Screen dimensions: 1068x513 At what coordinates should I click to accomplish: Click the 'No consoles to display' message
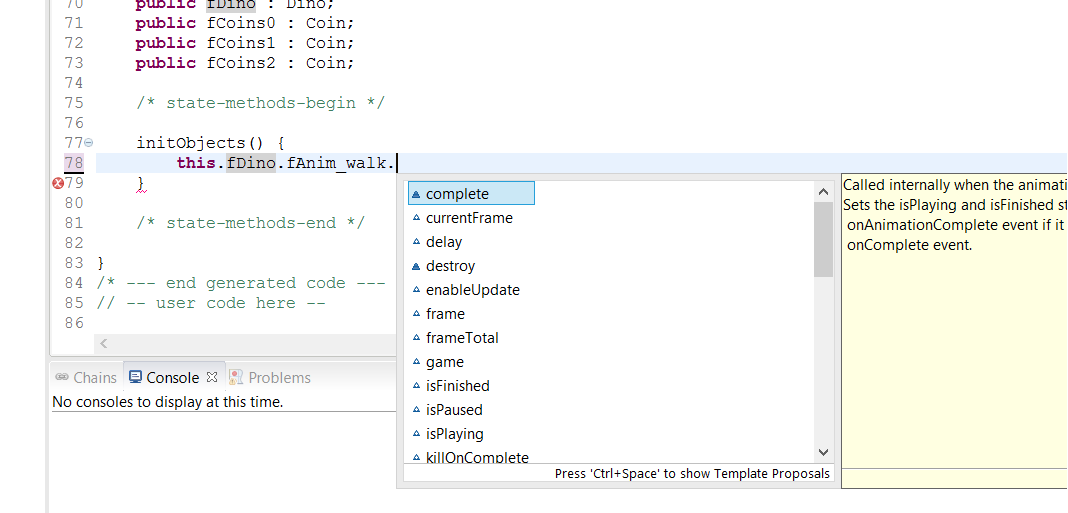point(168,402)
